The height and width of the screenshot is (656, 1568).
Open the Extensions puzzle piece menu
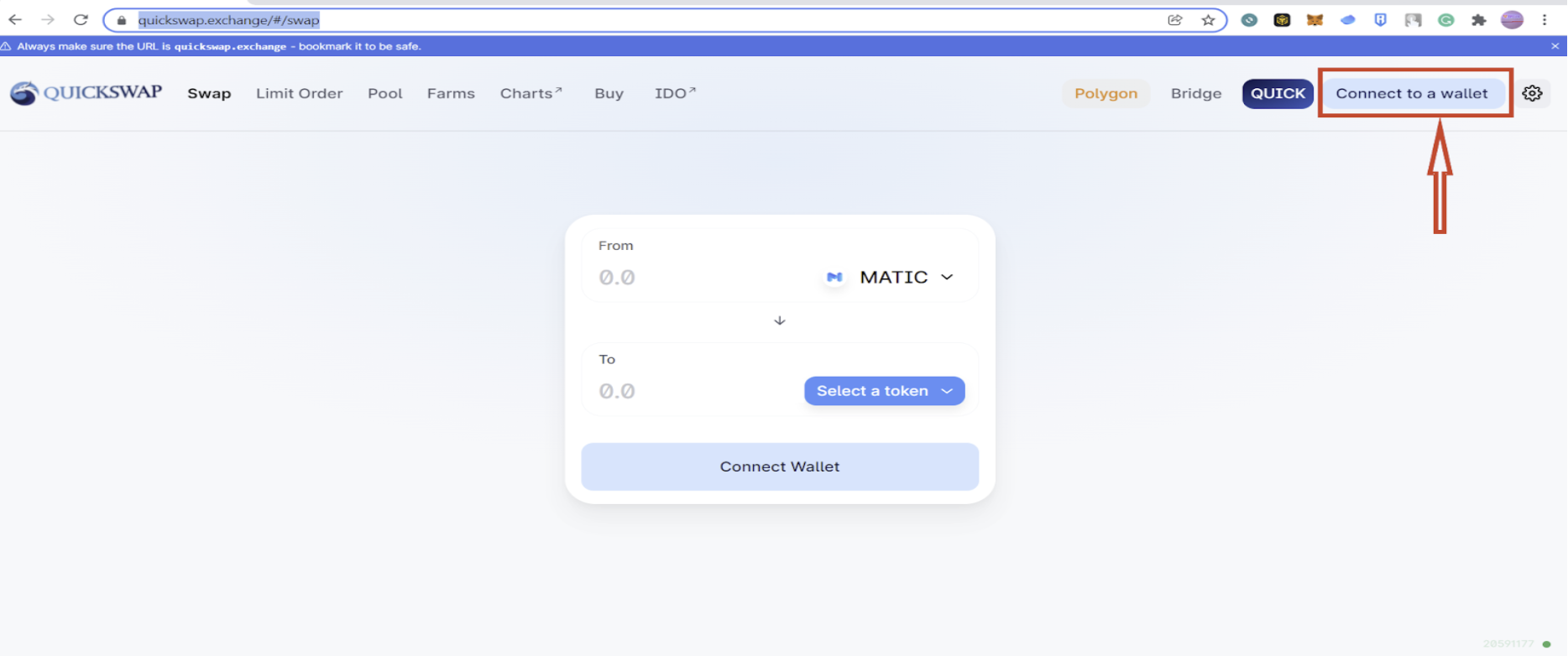click(x=1479, y=20)
